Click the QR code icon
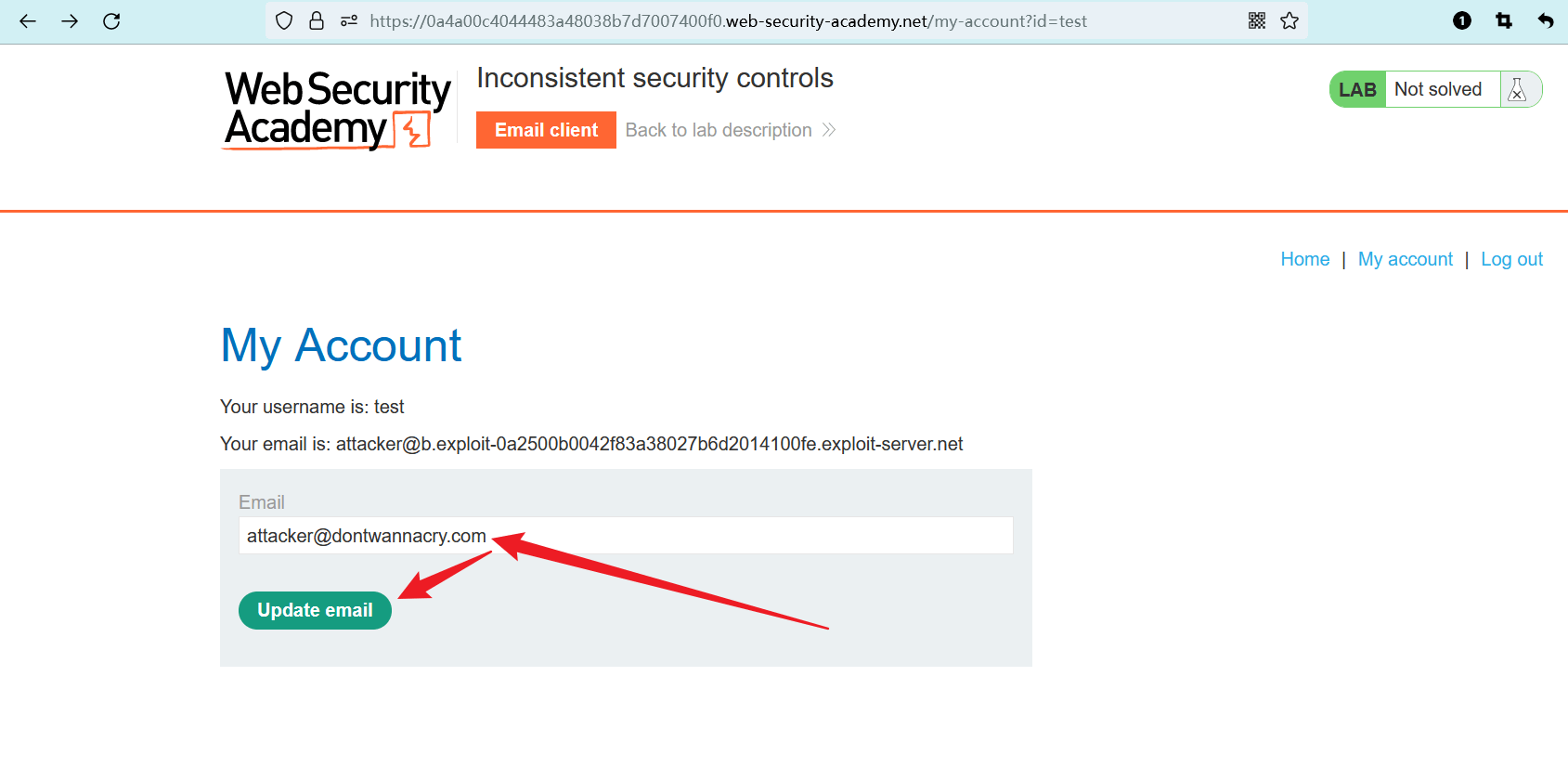Viewport: 1568px width, 767px height. [x=1257, y=21]
